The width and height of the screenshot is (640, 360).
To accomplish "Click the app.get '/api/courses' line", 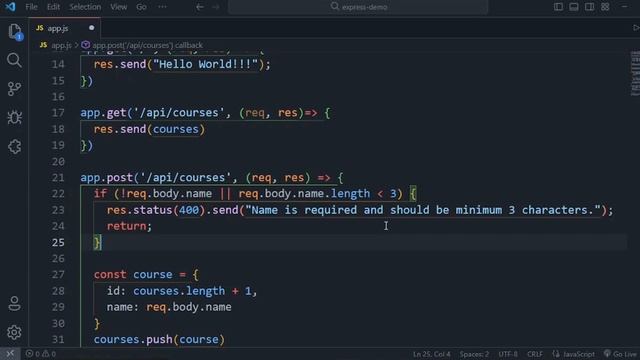I will pyautogui.click(x=205, y=113).
